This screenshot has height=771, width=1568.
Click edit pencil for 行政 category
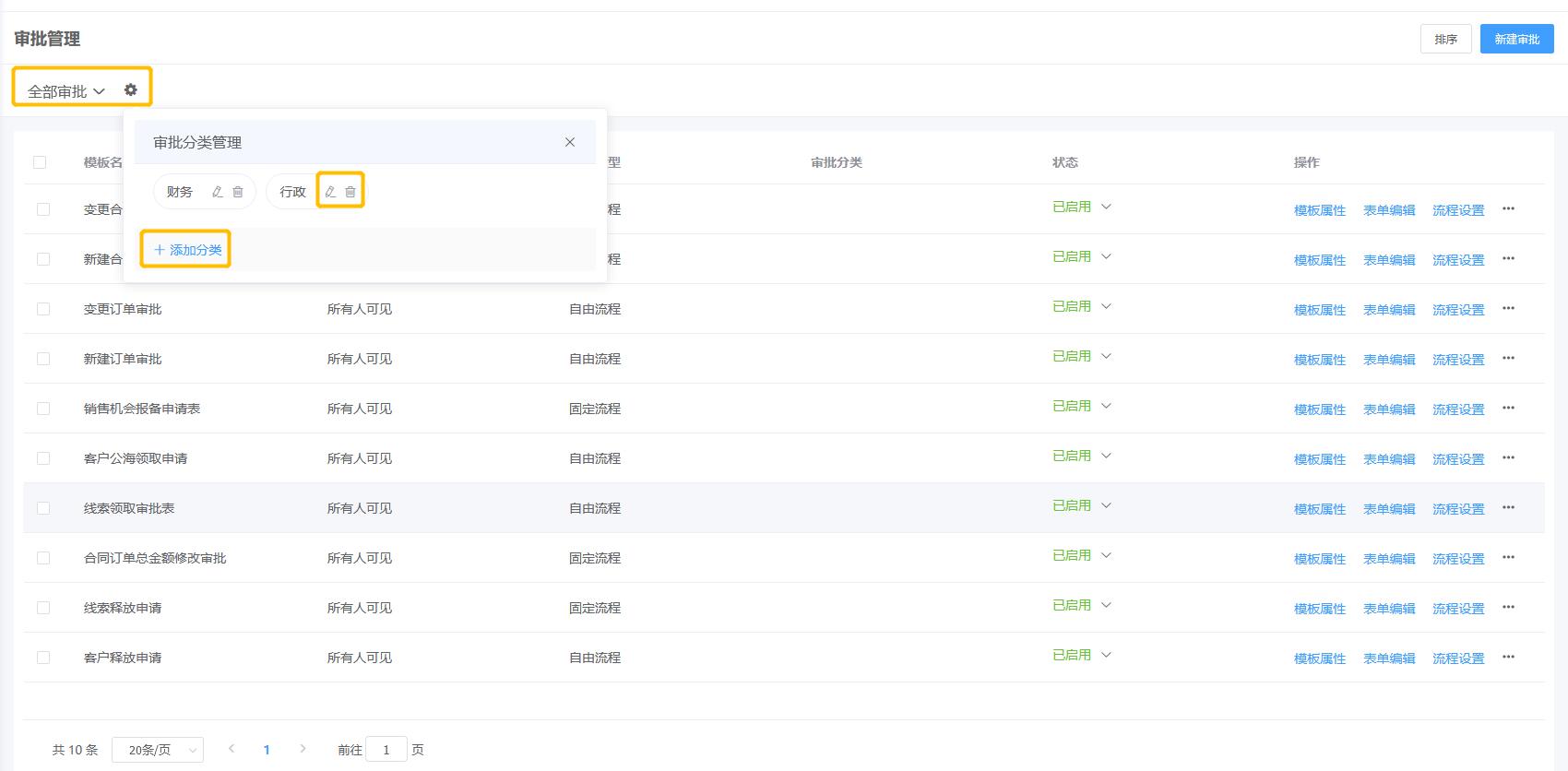(x=330, y=192)
